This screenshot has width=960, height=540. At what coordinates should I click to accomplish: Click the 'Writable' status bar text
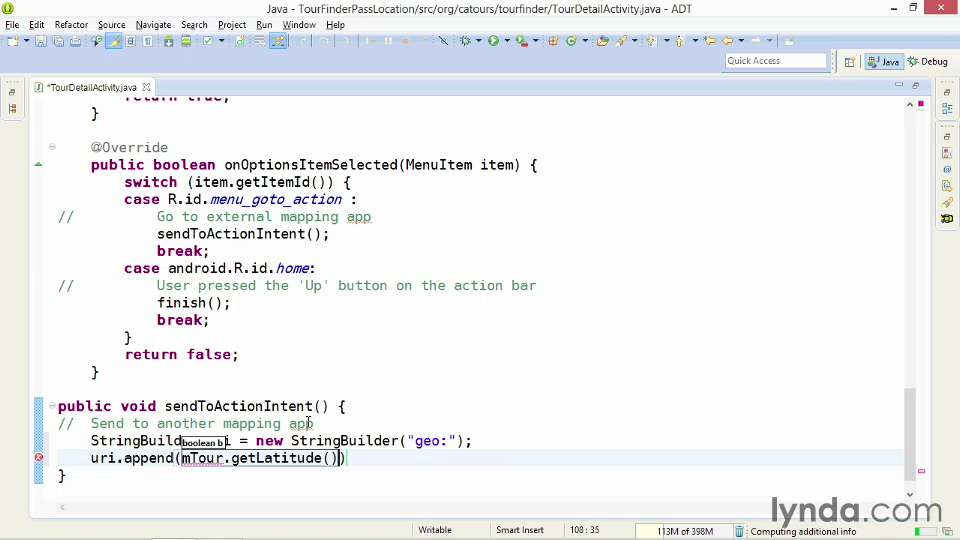pos(435,530)
